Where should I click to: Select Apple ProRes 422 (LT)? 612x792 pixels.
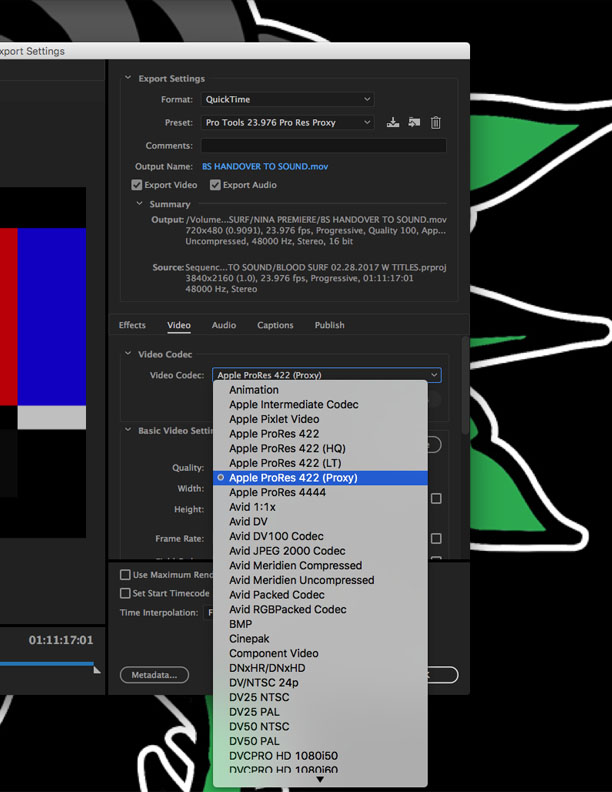click(x=320, y=463)
